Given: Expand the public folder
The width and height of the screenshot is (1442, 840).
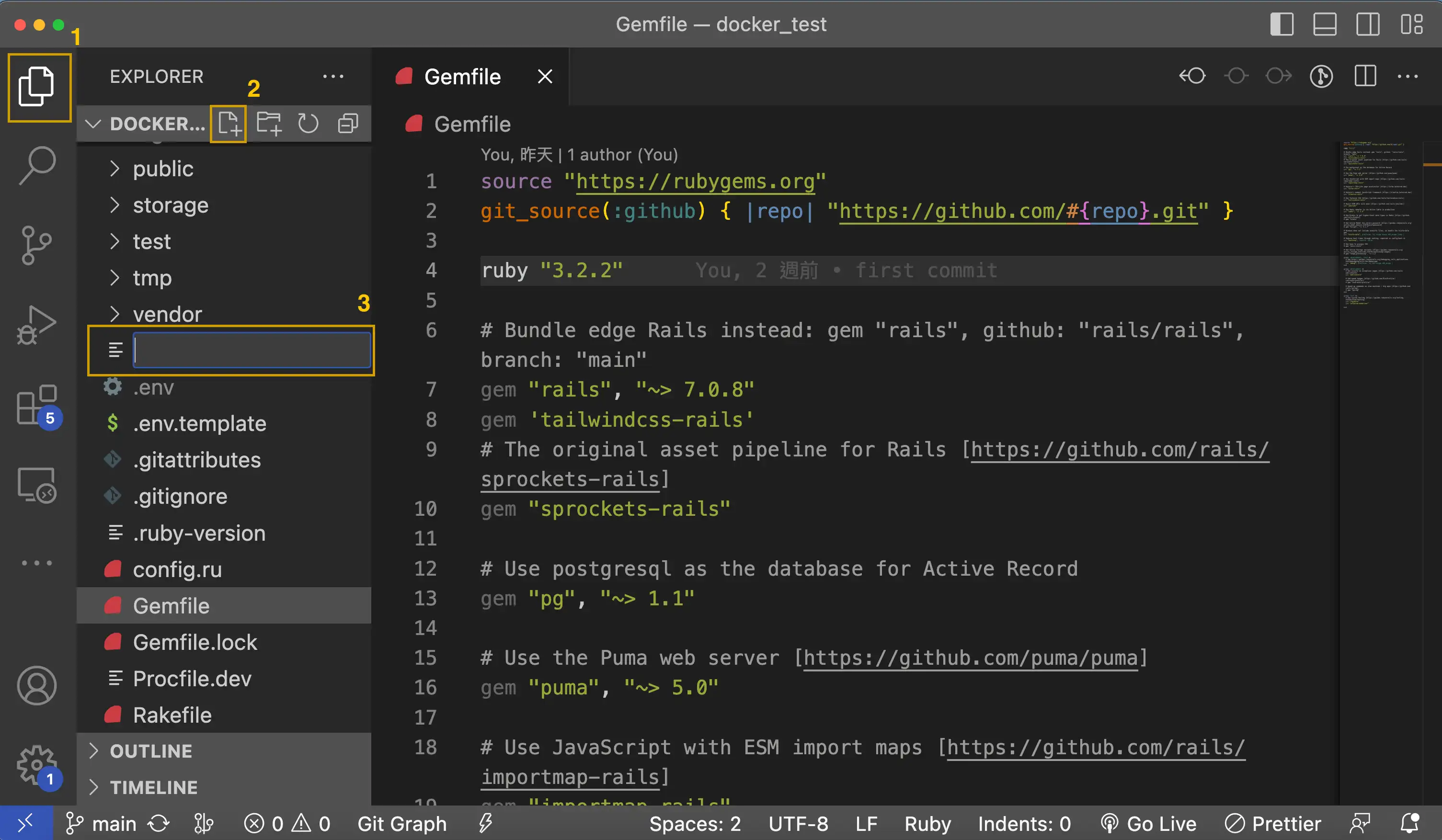Looking at the screenshot, I should [x=163, y=169].
